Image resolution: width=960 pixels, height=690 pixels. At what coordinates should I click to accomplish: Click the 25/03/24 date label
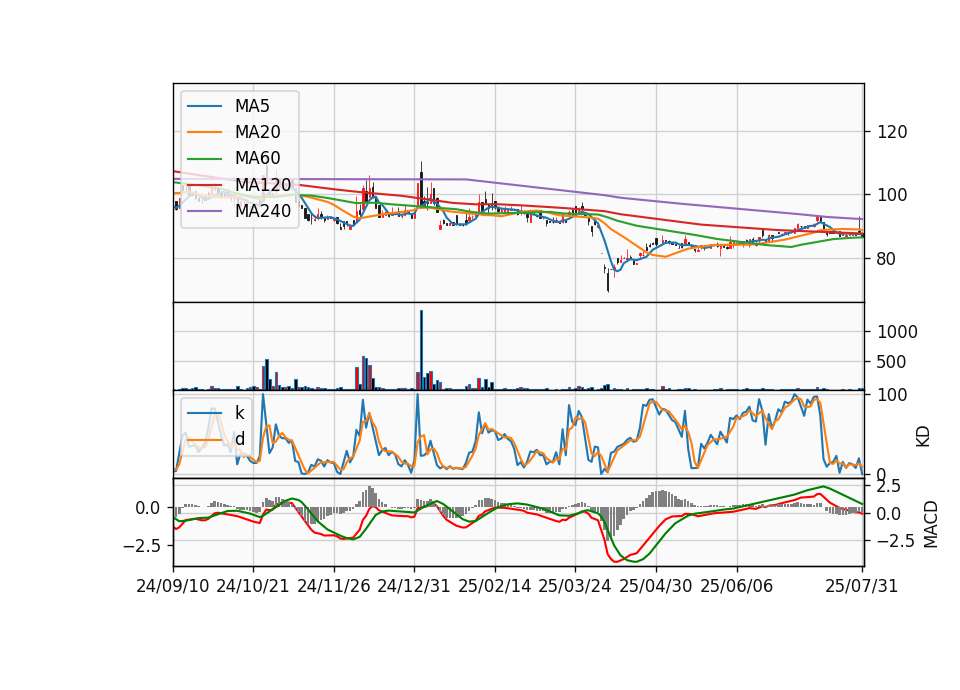575,586
